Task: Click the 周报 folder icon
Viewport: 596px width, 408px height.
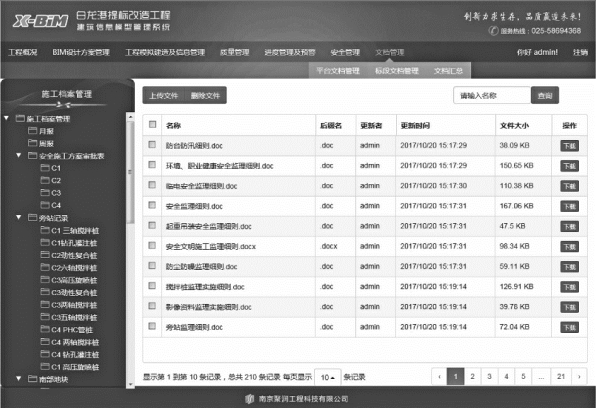Action: [32, 143]
